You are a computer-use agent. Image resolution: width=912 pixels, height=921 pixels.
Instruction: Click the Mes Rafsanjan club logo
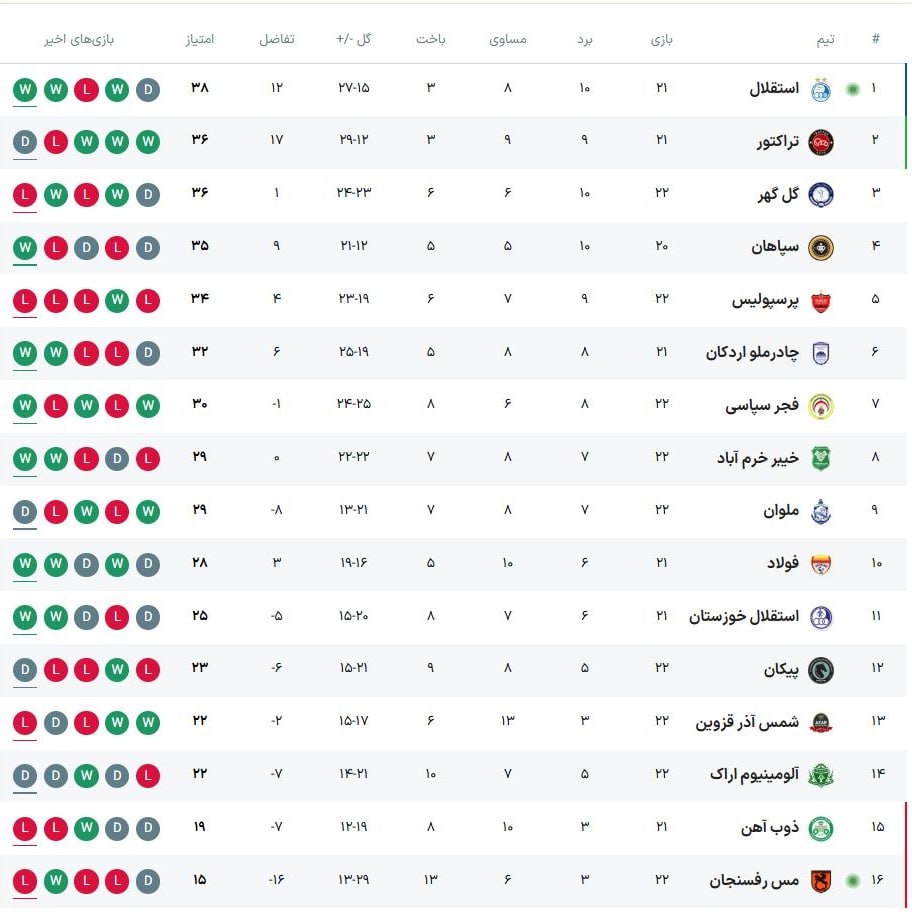[821, 881]
